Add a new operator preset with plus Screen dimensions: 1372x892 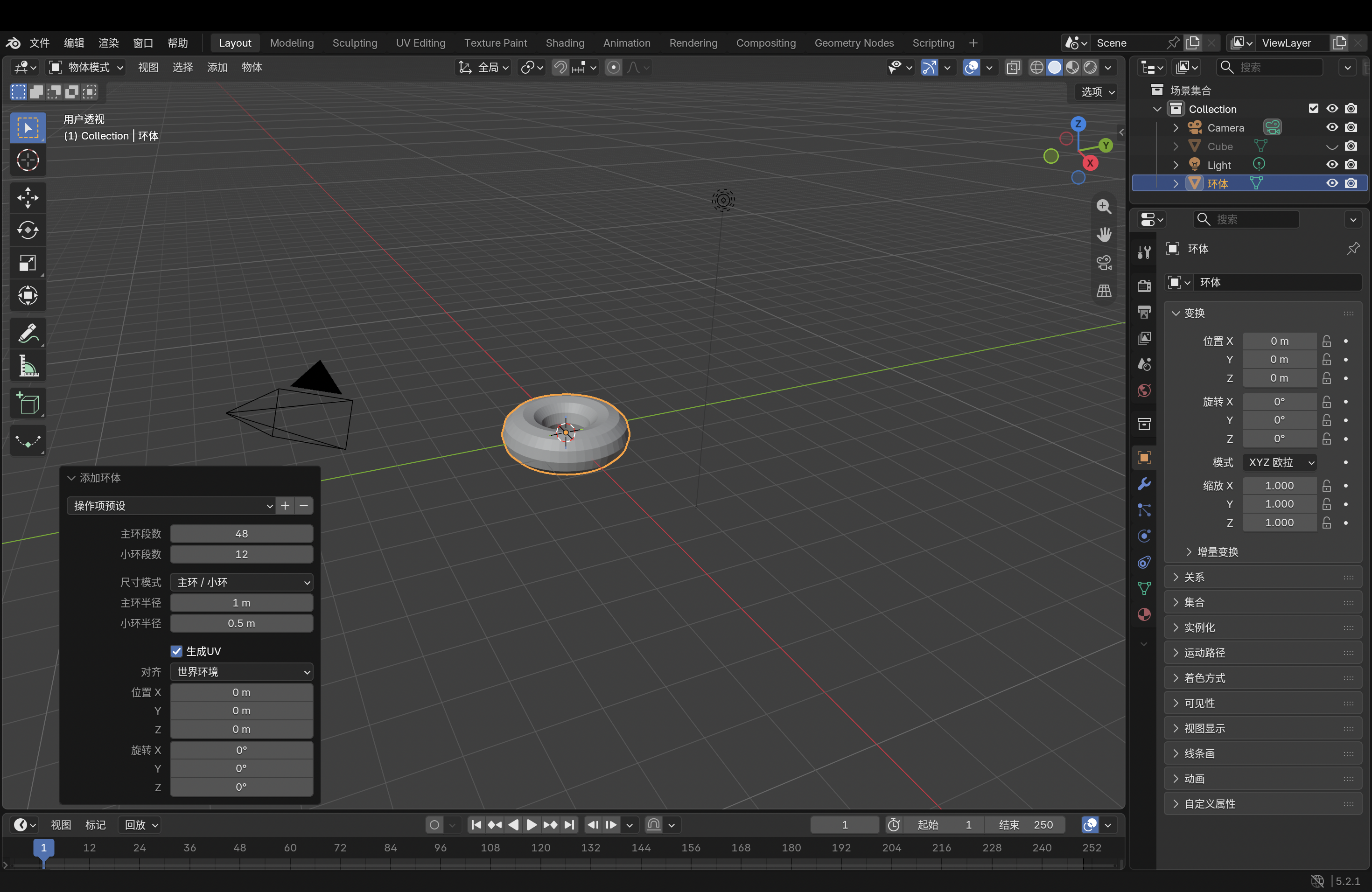click(285, 506)
